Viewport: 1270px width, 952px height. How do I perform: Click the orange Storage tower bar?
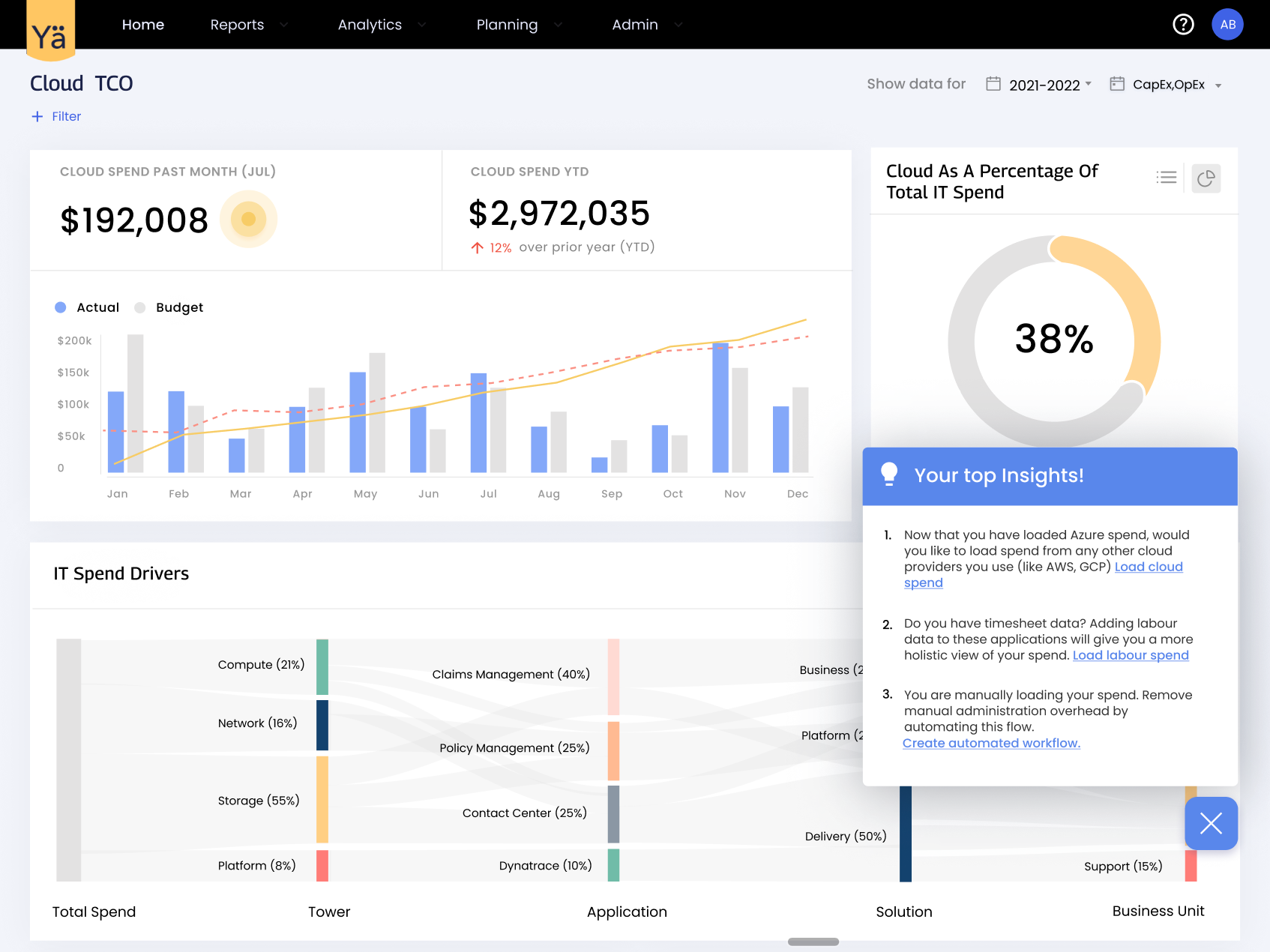coord(322,799)
